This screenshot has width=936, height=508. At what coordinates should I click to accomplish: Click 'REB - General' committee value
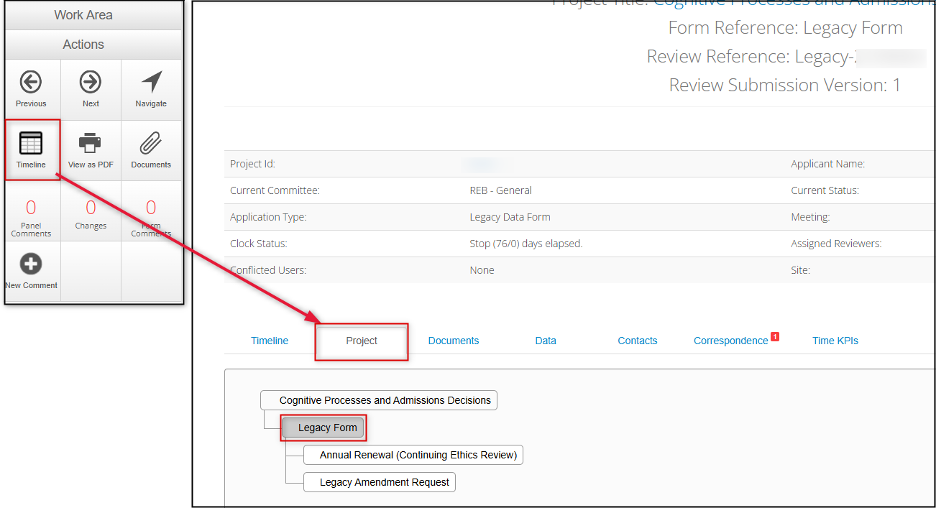(500, 190)
